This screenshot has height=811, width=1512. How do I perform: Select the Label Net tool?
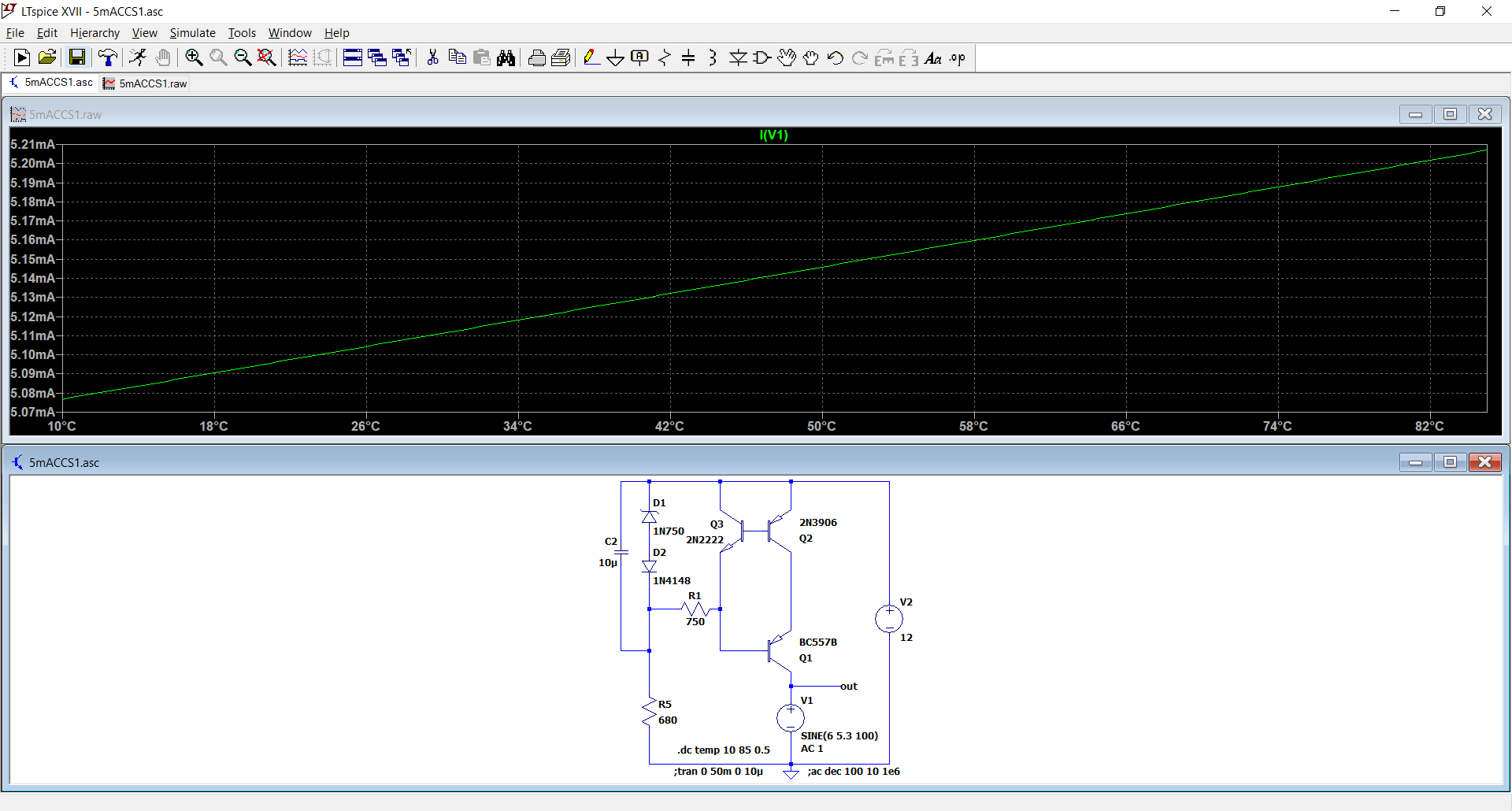(640, 57)
